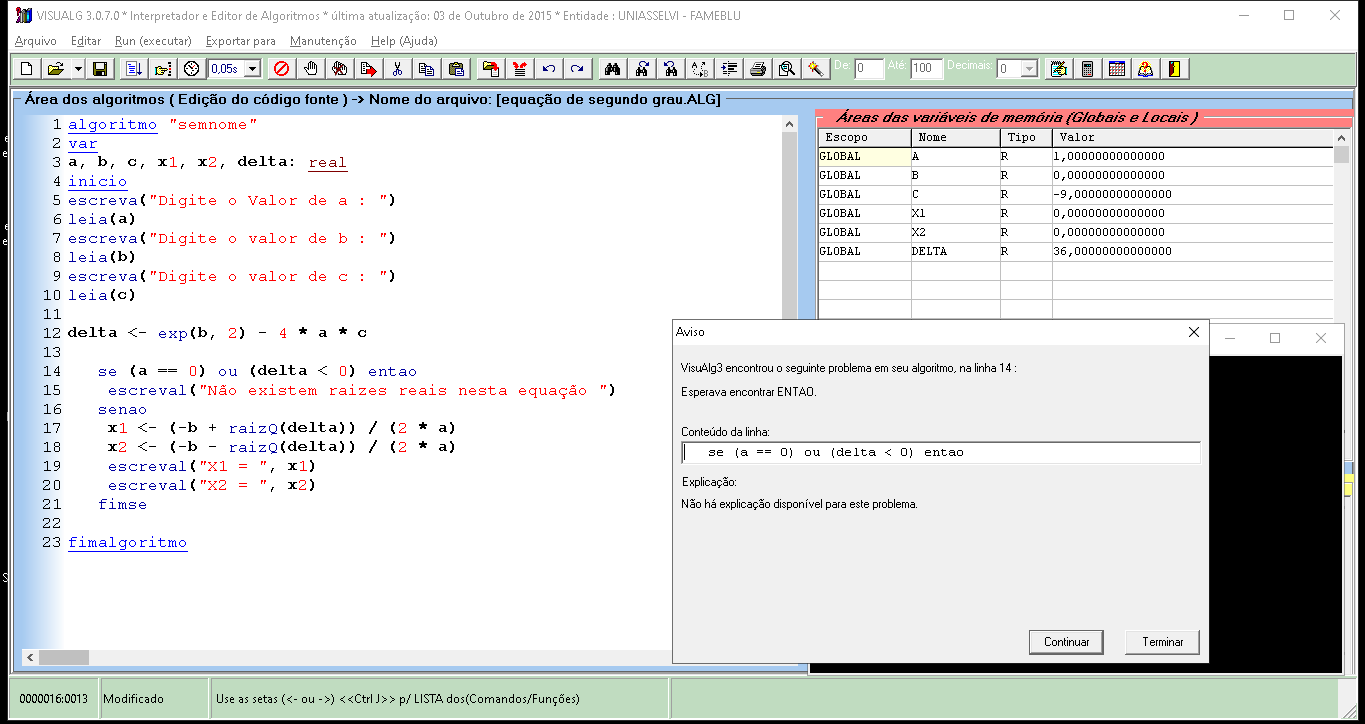Click the 'inicio' keyword on line 4

(97, 182)
